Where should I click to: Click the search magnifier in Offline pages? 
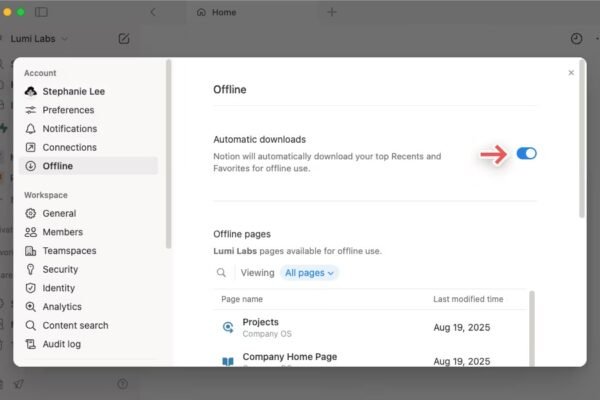pyautogui.click(x=221, y=272)
